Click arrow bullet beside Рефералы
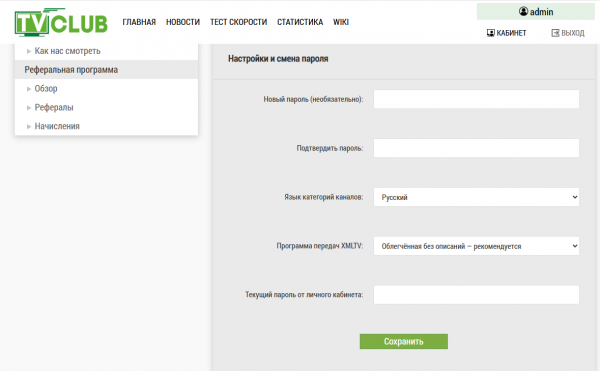Screen dimensions: 600x371 29,107
